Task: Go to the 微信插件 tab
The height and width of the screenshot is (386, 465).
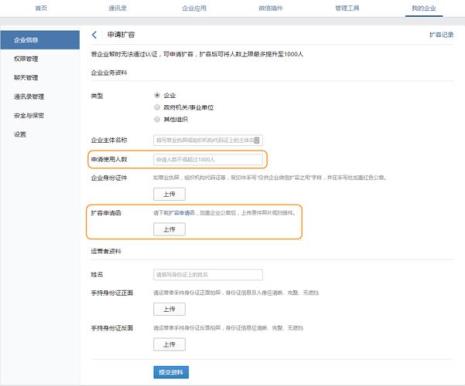Action: click(271, 8)
